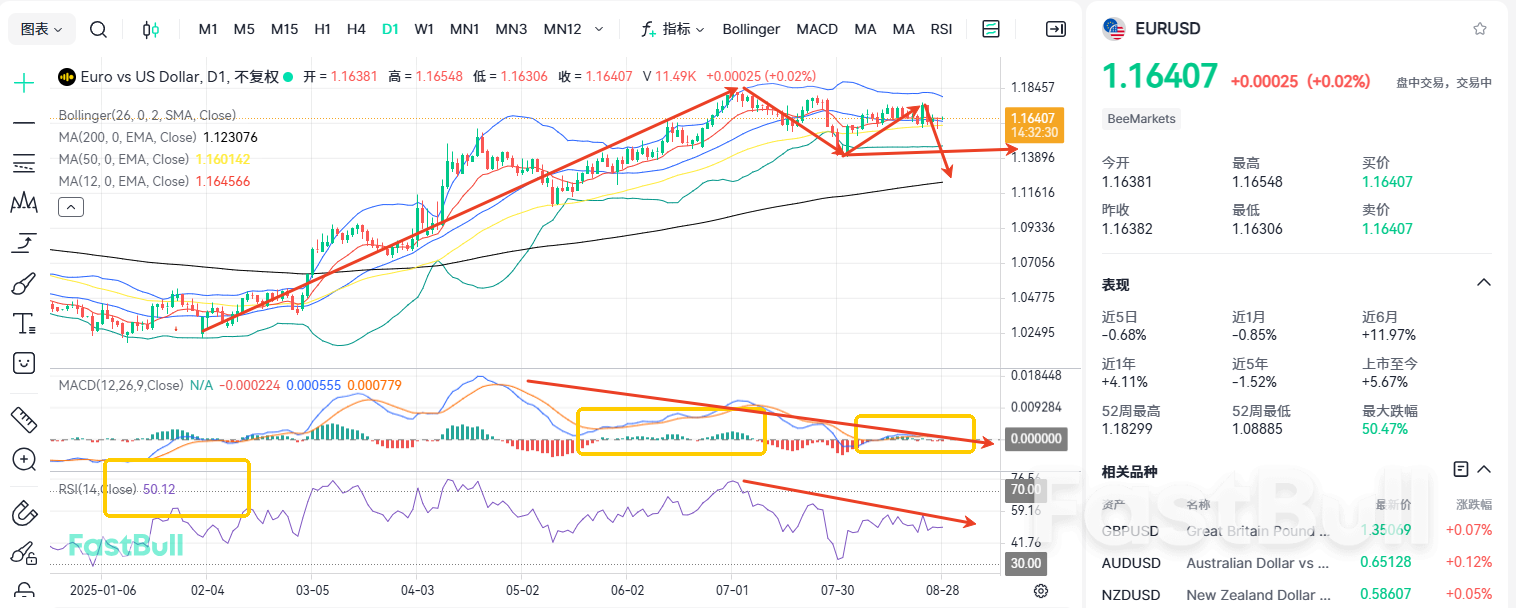Change chart style via candlestick icon
Viewport: 1516px width, 608px height.
151,29
